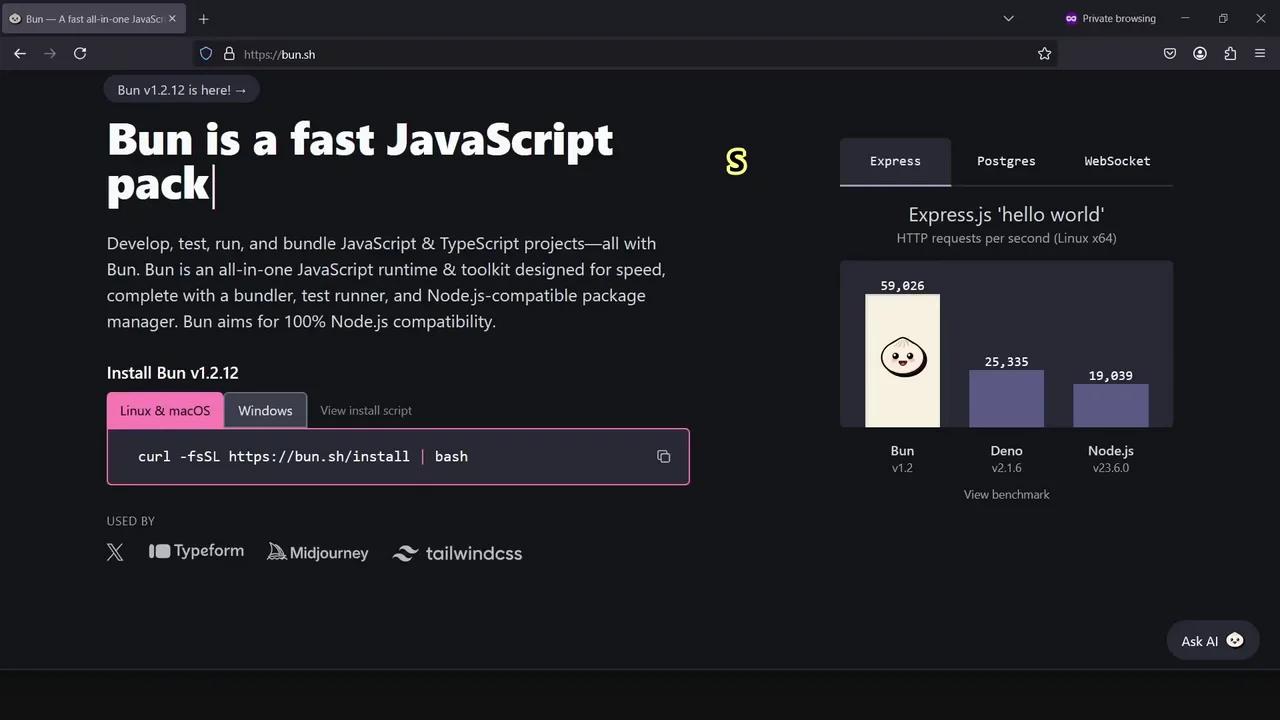
Task: Click the Install Bun v1.2.12 heading
Action: [x=173, y=373]
